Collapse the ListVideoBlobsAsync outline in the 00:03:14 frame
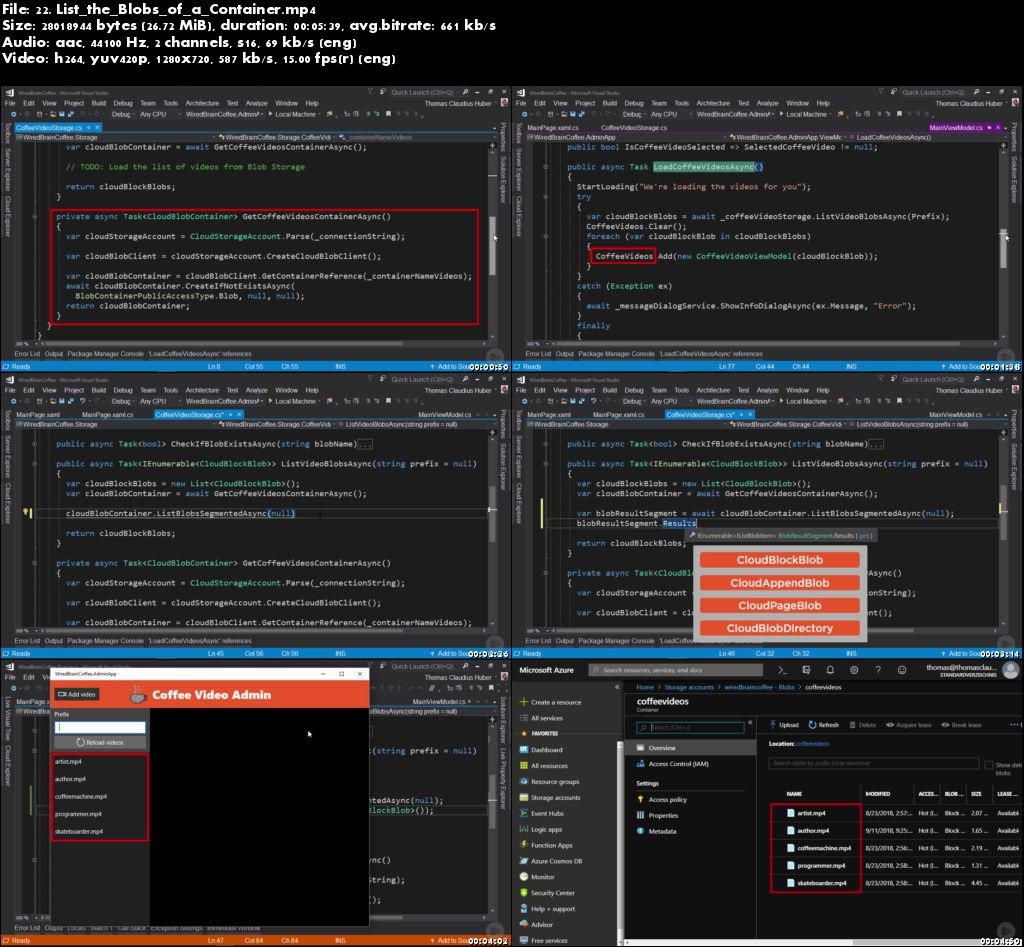The height and width of the screenshot is (947, 1024). click(545, 464)
